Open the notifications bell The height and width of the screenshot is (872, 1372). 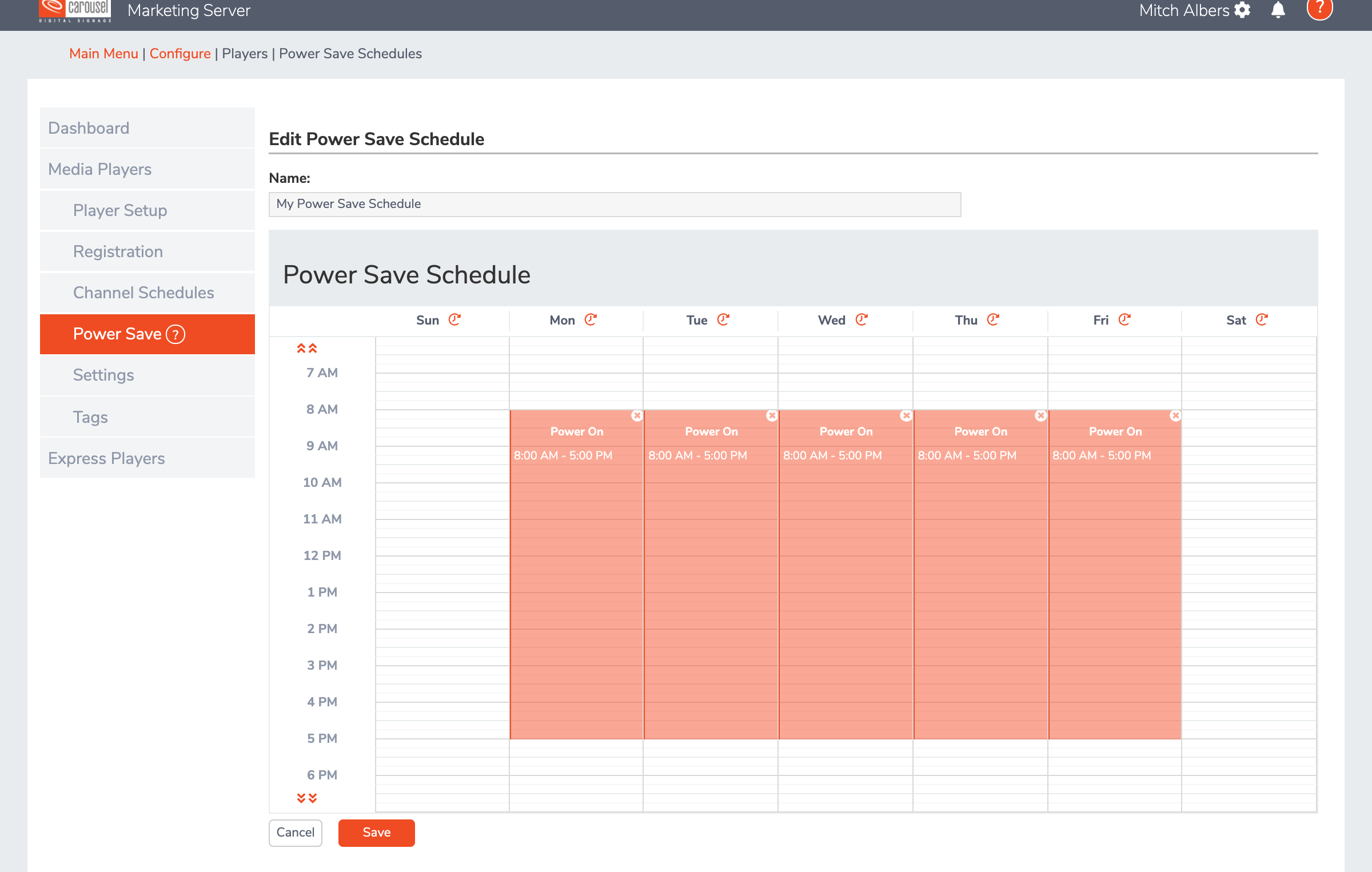[x=1278, y=10]
